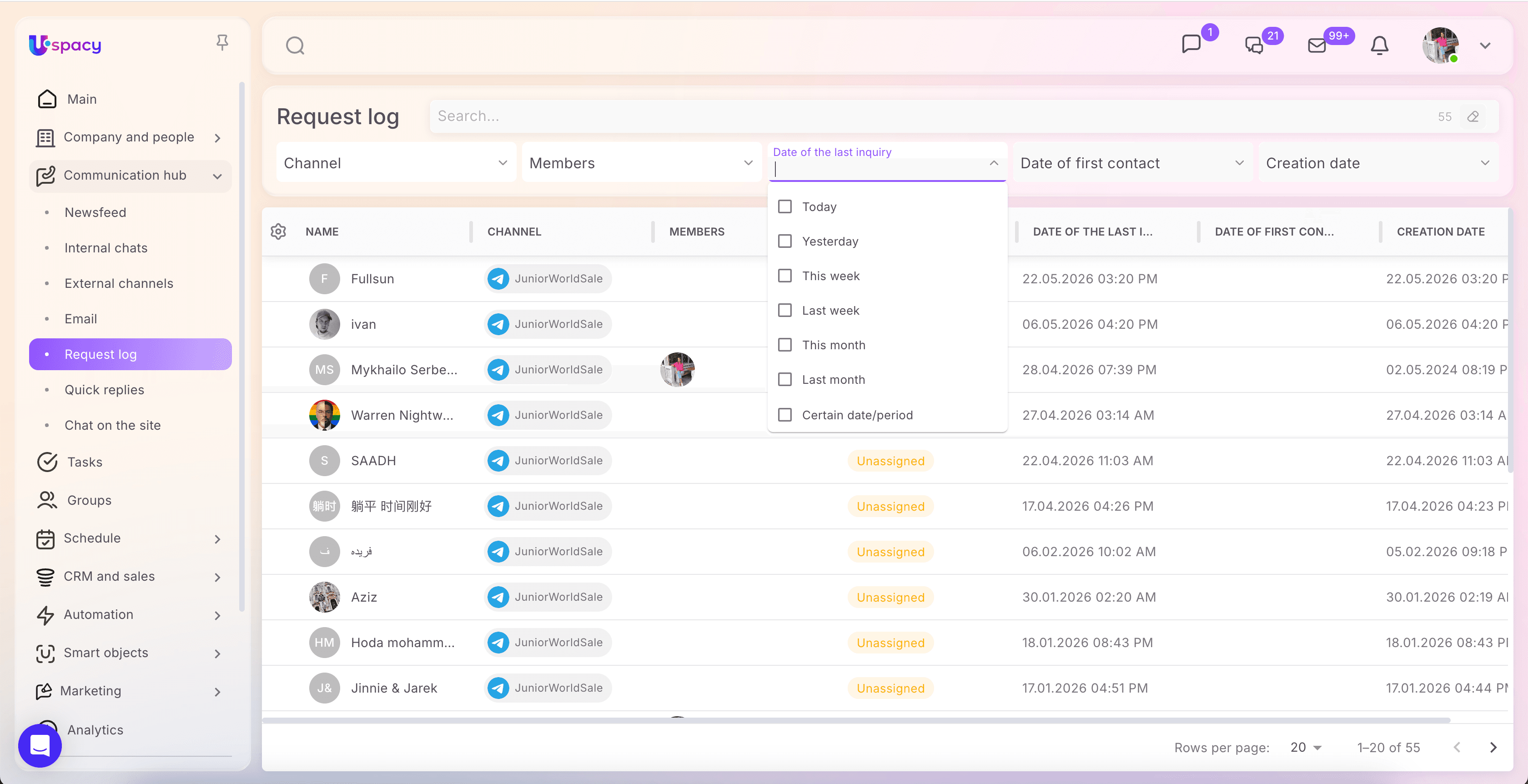The height and width of the screenshot is (784, 1528).
Task: Check the Last month option
Action: [x=785, y=380]
